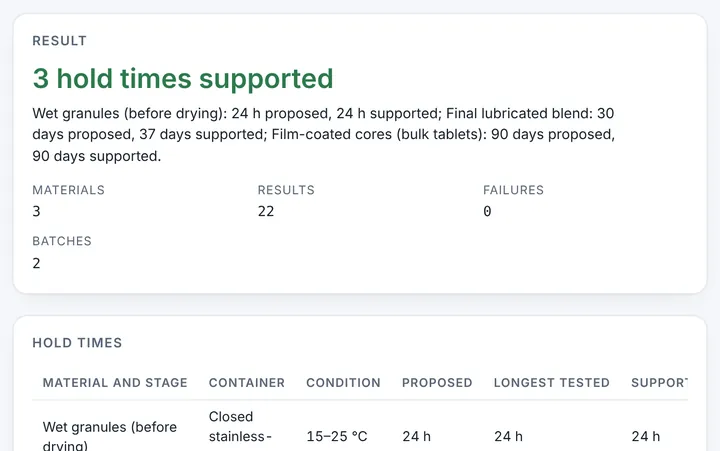
Task: Click the 'Closed stainless-' container cell
Action: 240,427
